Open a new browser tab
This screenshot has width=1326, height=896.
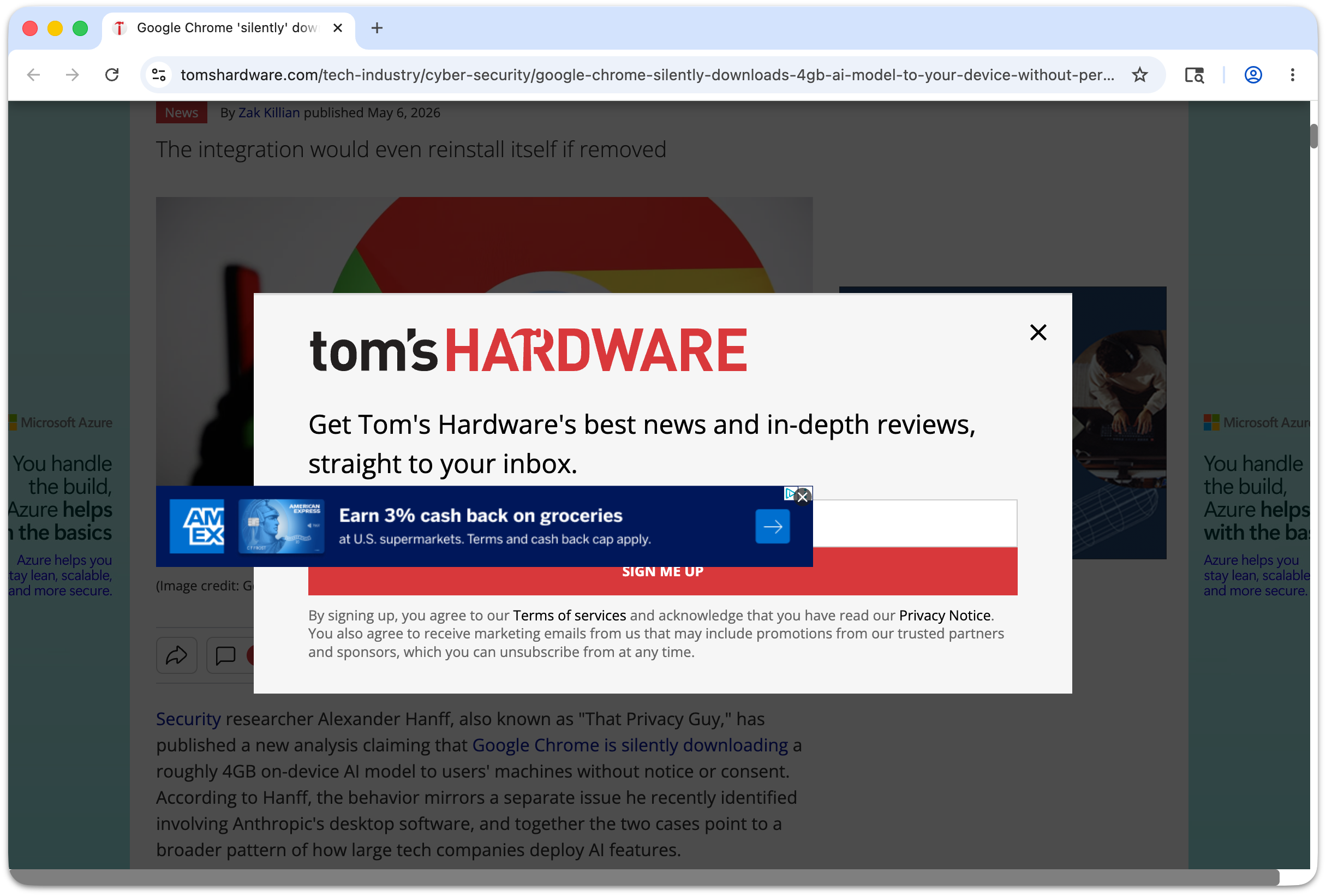377,28
